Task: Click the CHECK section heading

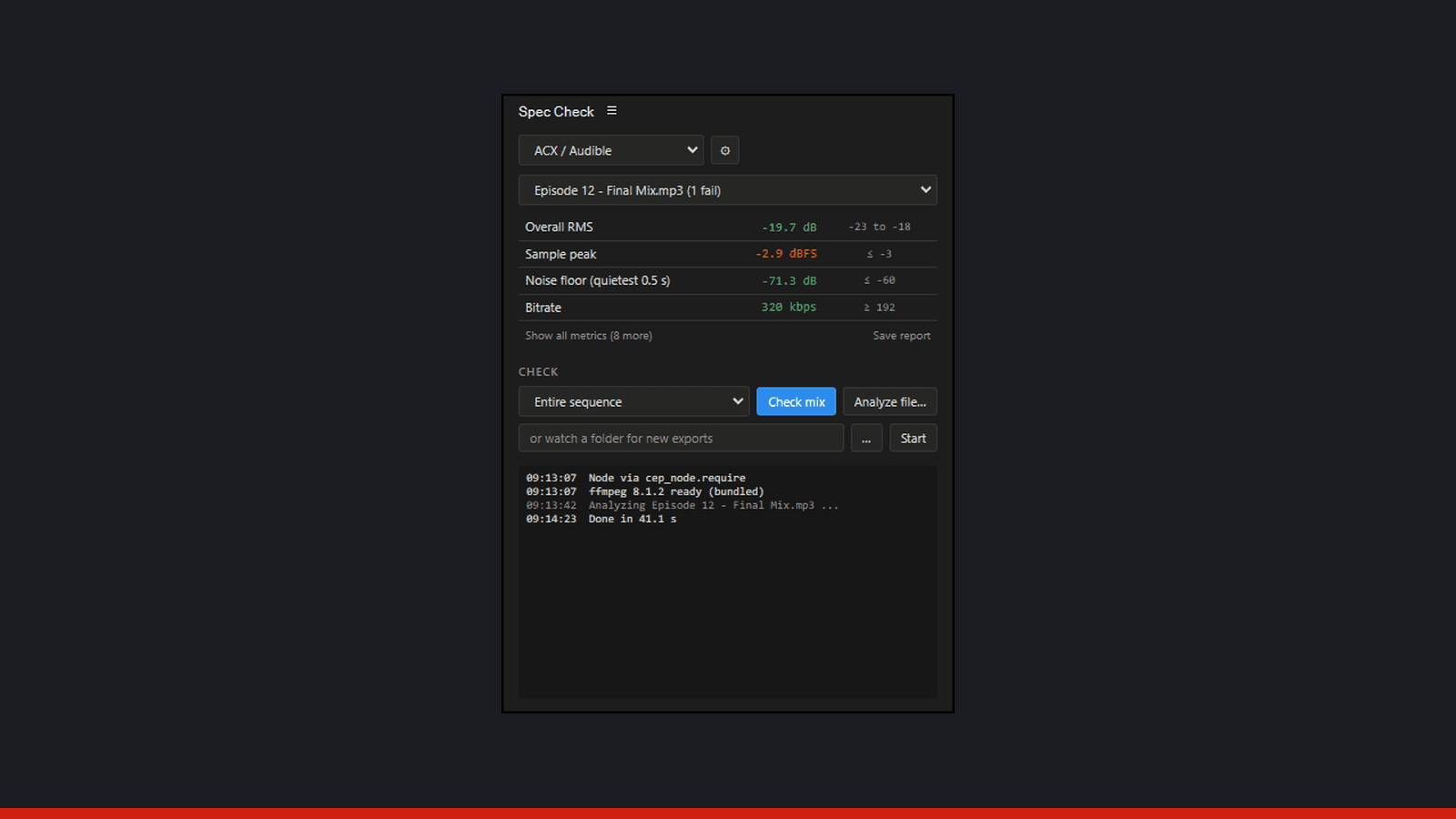Action: [539, 371]
